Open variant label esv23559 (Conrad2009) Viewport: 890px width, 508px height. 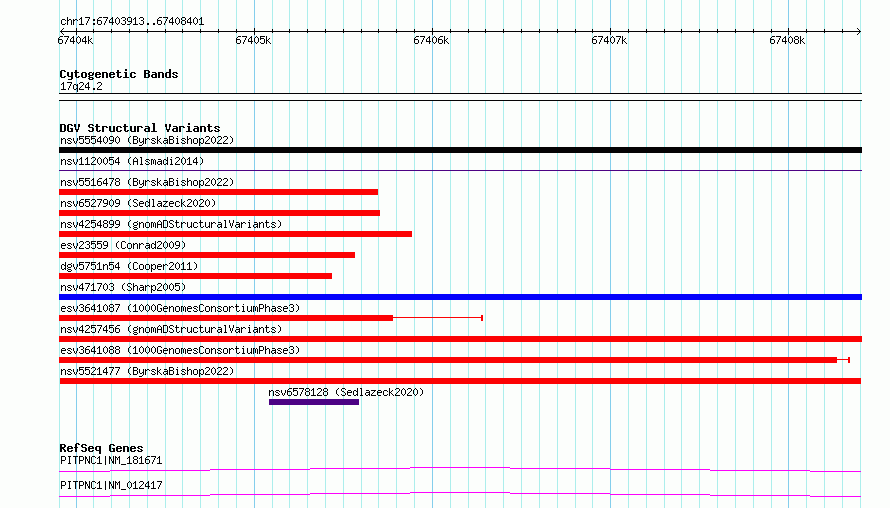point(123,245)
